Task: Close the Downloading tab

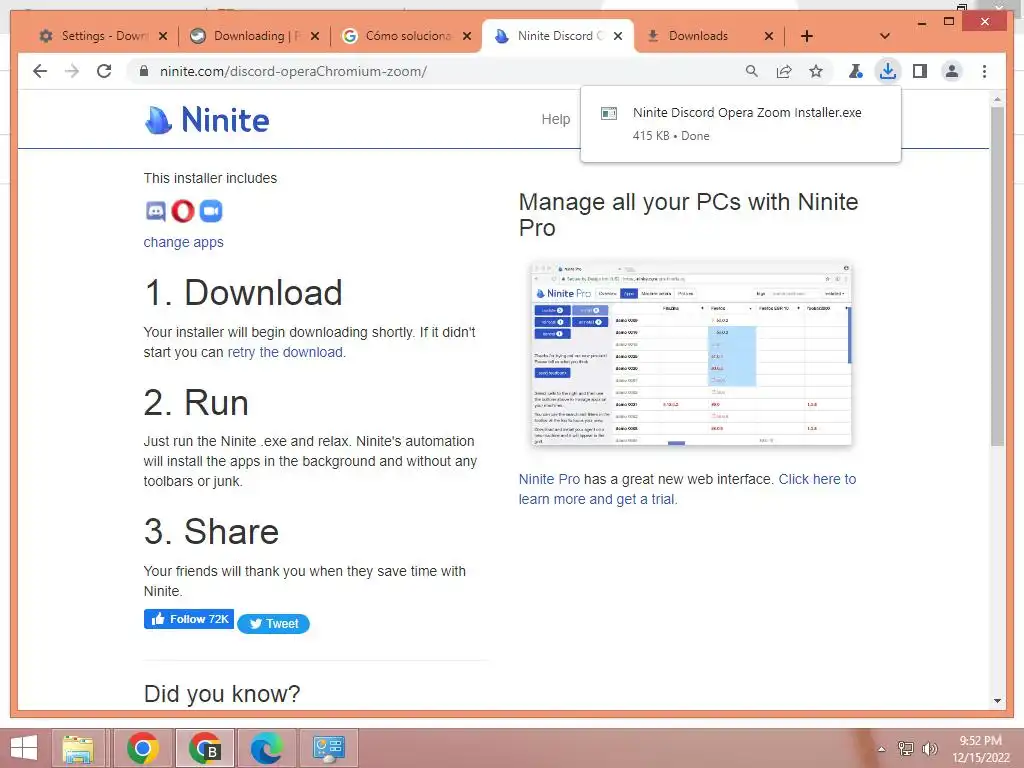Action: [315, 36]
